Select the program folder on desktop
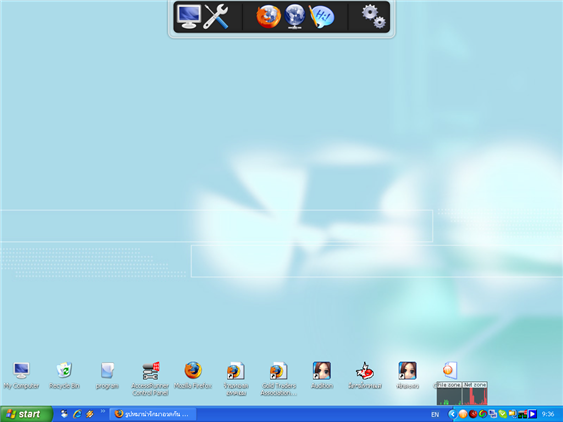The height and width of the screenshot is (422, 563). (107, 376)
